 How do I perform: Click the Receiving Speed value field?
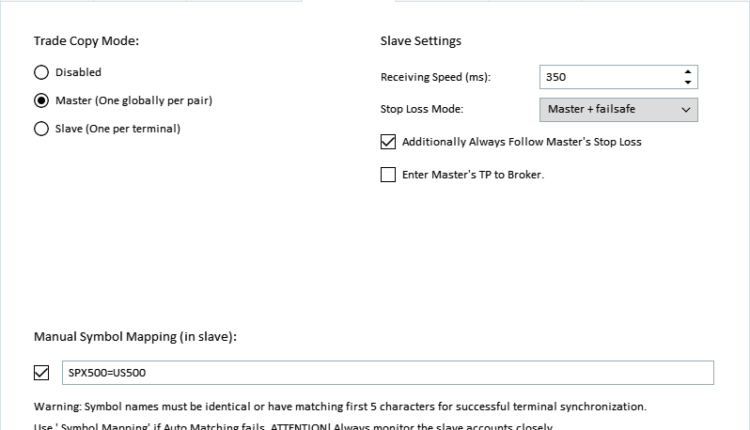point(606,77)
